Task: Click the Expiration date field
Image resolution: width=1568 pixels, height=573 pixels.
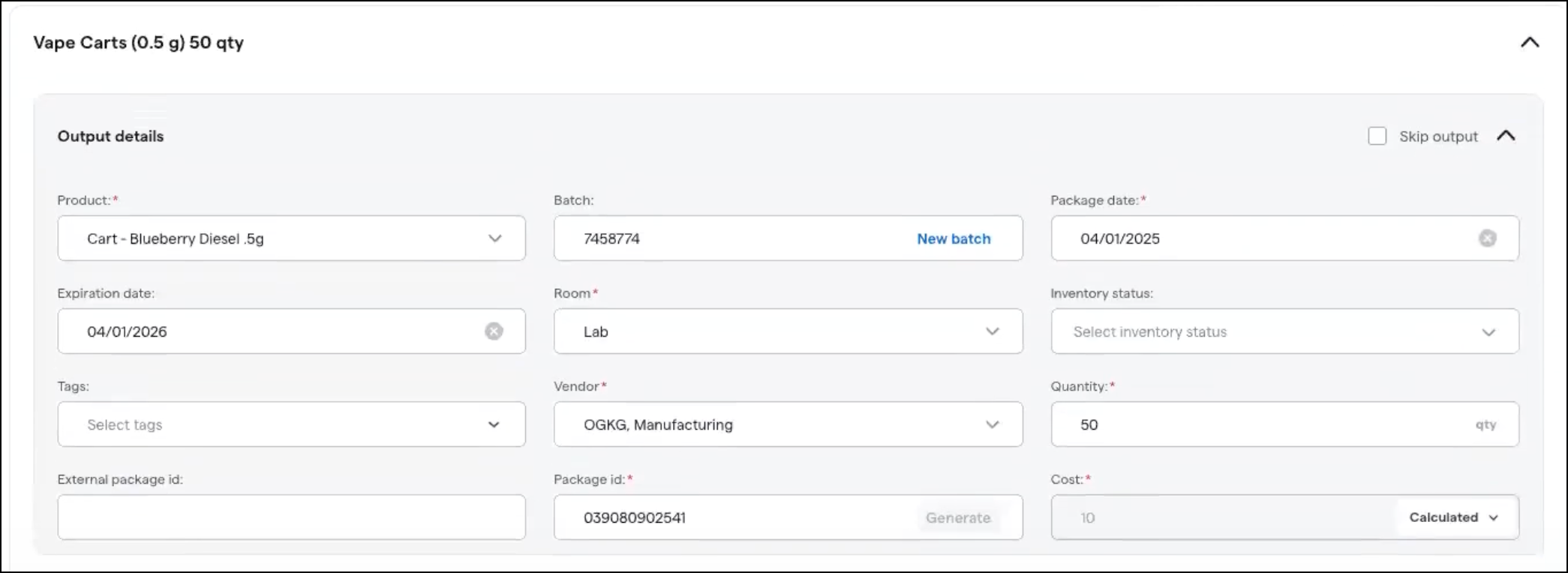Action: [291, 331]
